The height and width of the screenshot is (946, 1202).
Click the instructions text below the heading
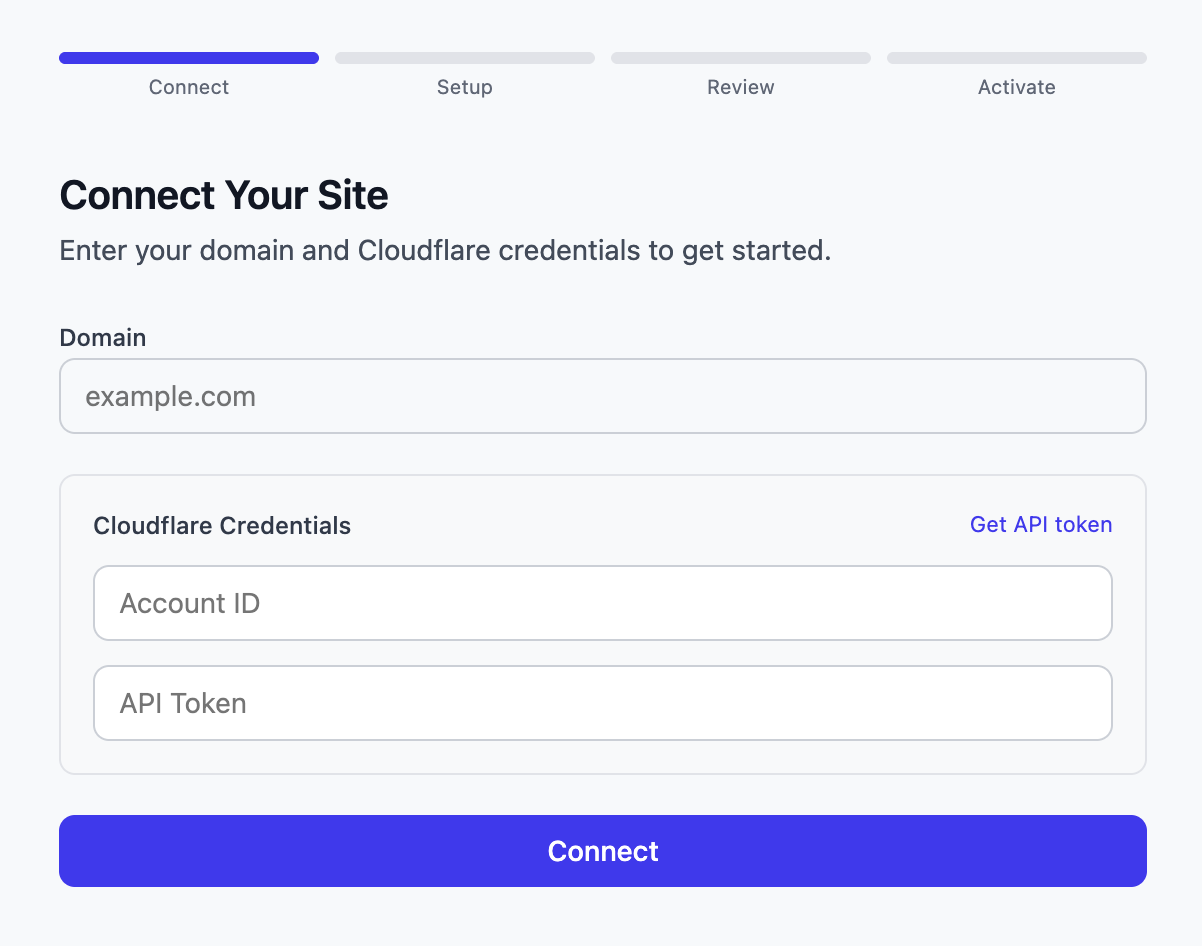[445, 250]
